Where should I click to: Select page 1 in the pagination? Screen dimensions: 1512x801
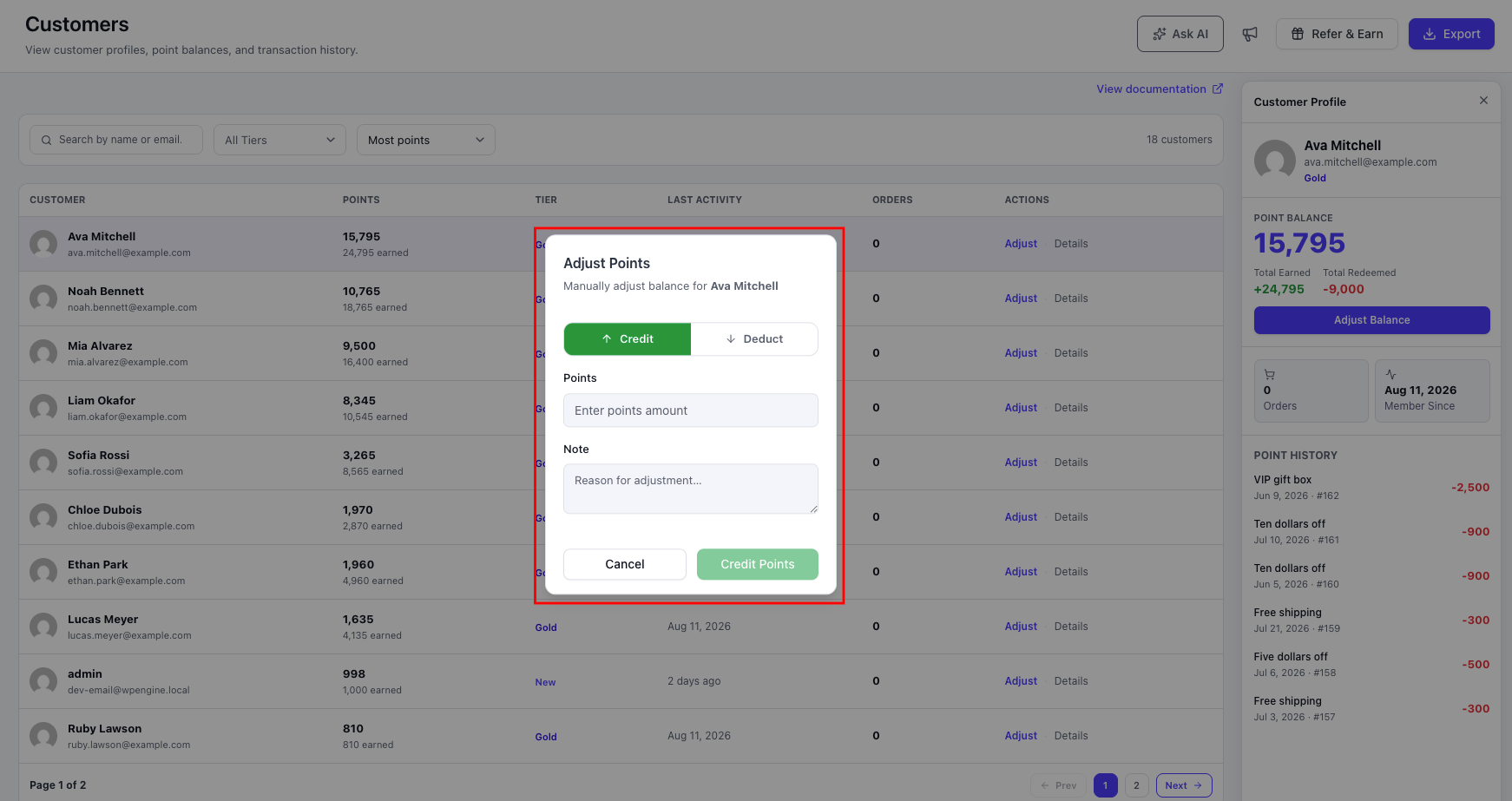coord(1105,785)
